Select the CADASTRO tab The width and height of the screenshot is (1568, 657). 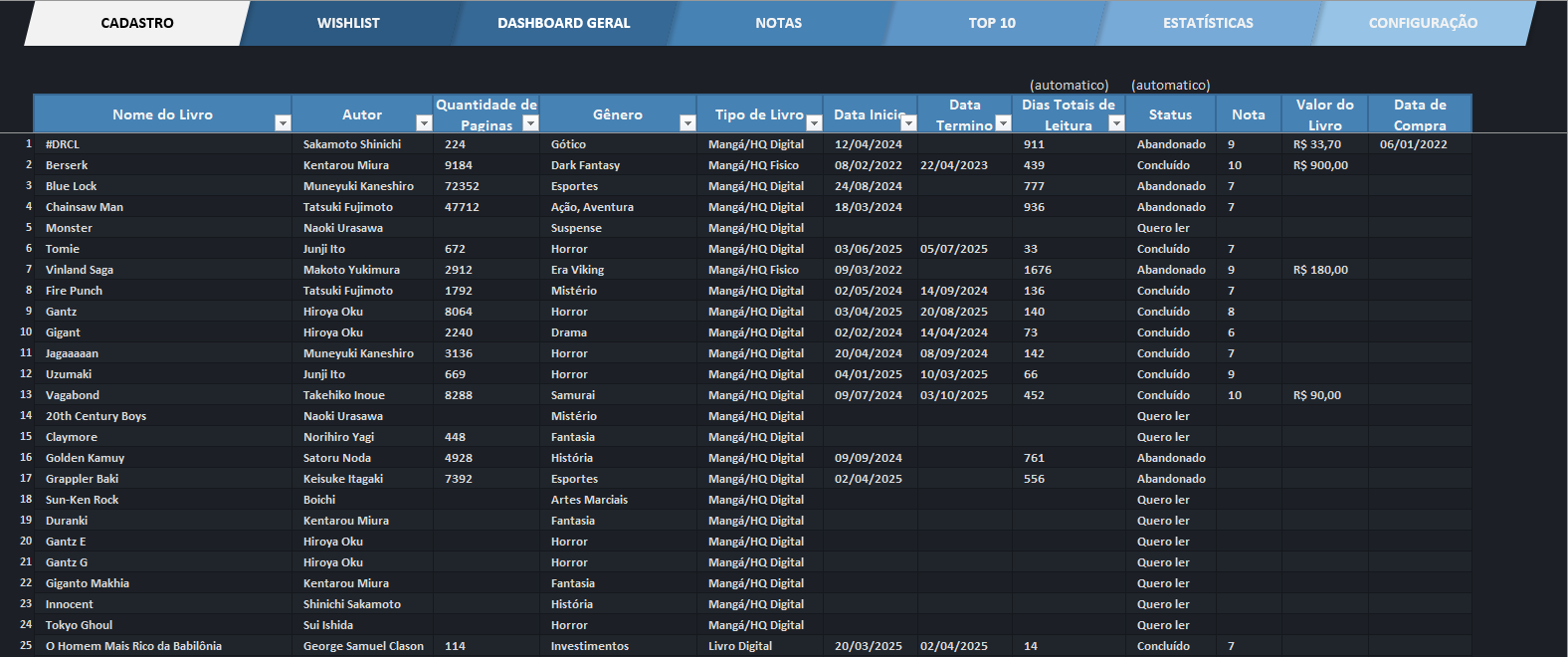tap(137, 23)
